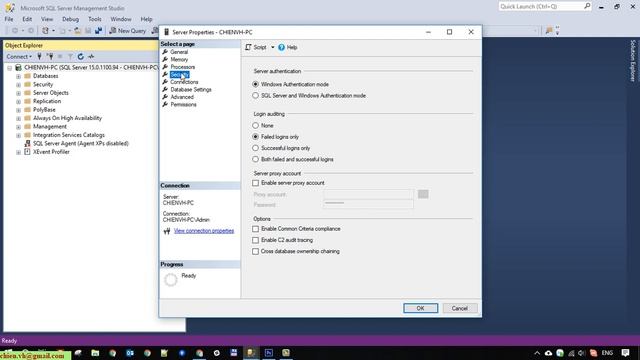This screenshot has width=640, height=360.
Task: Expand the Replication node
Action: [18, 101]
